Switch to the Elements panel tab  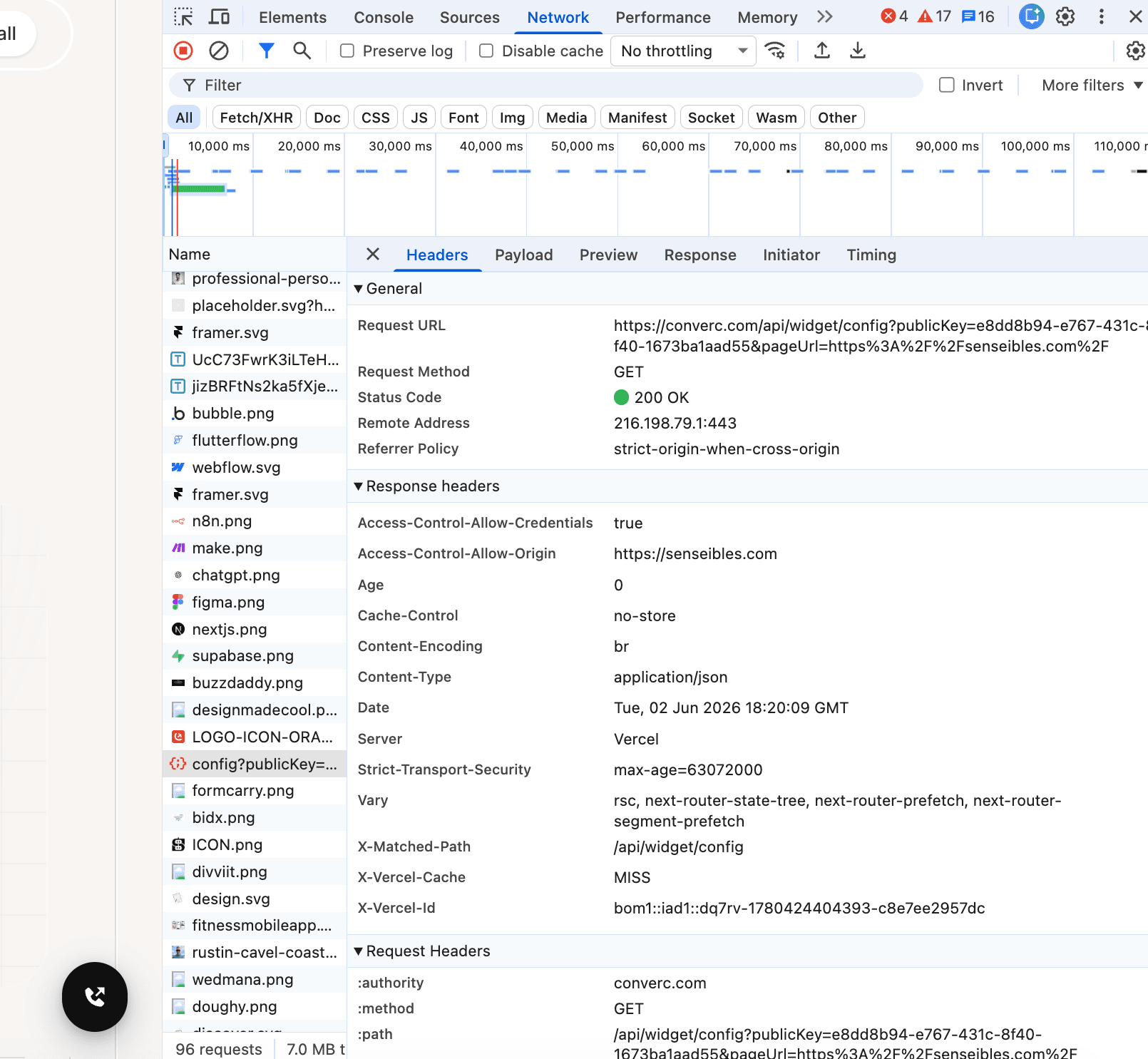(x=292, y=17)
